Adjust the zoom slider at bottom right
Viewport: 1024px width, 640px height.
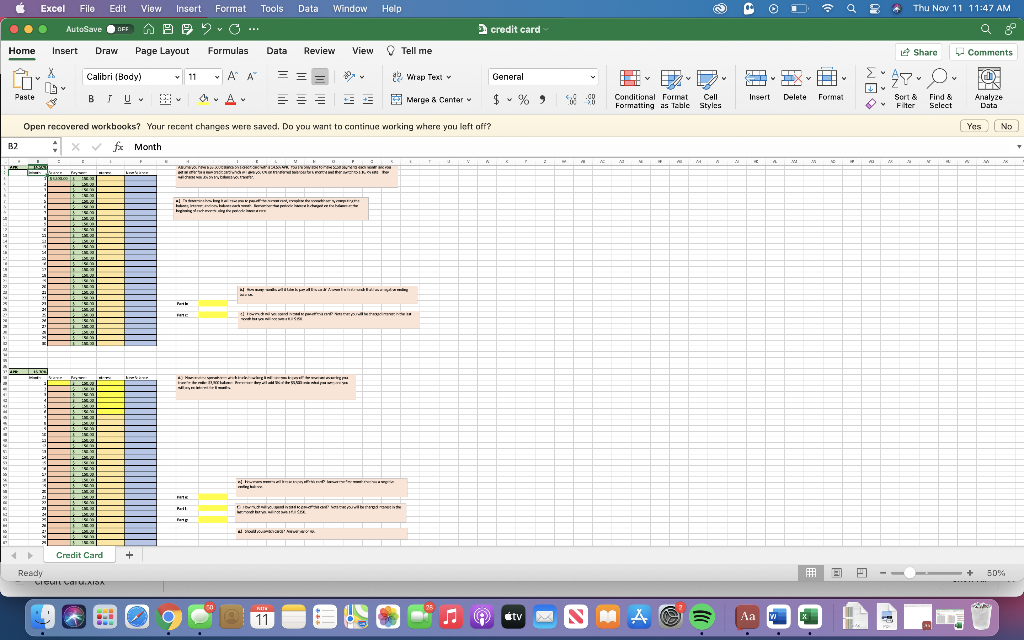[x=909, y=573]
